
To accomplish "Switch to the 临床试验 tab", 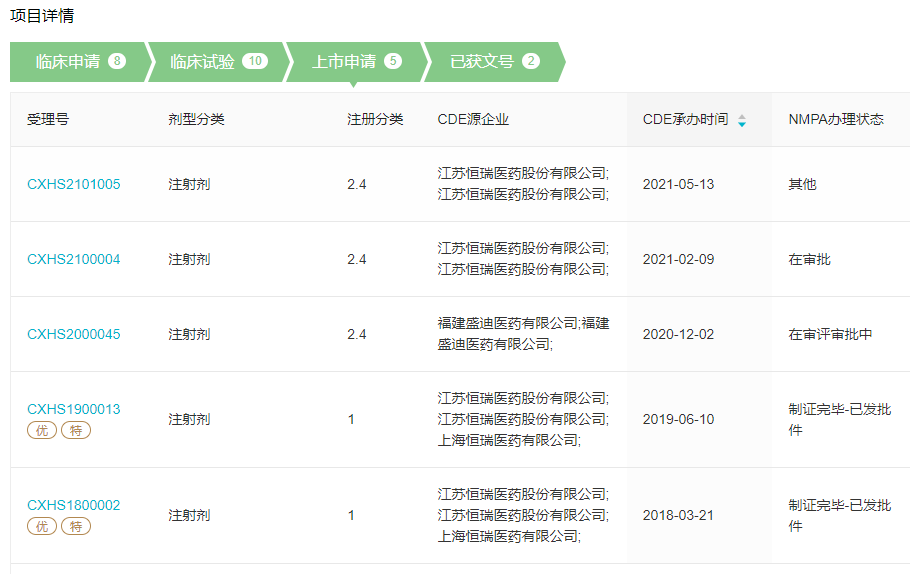I will [x=218, y=62].
